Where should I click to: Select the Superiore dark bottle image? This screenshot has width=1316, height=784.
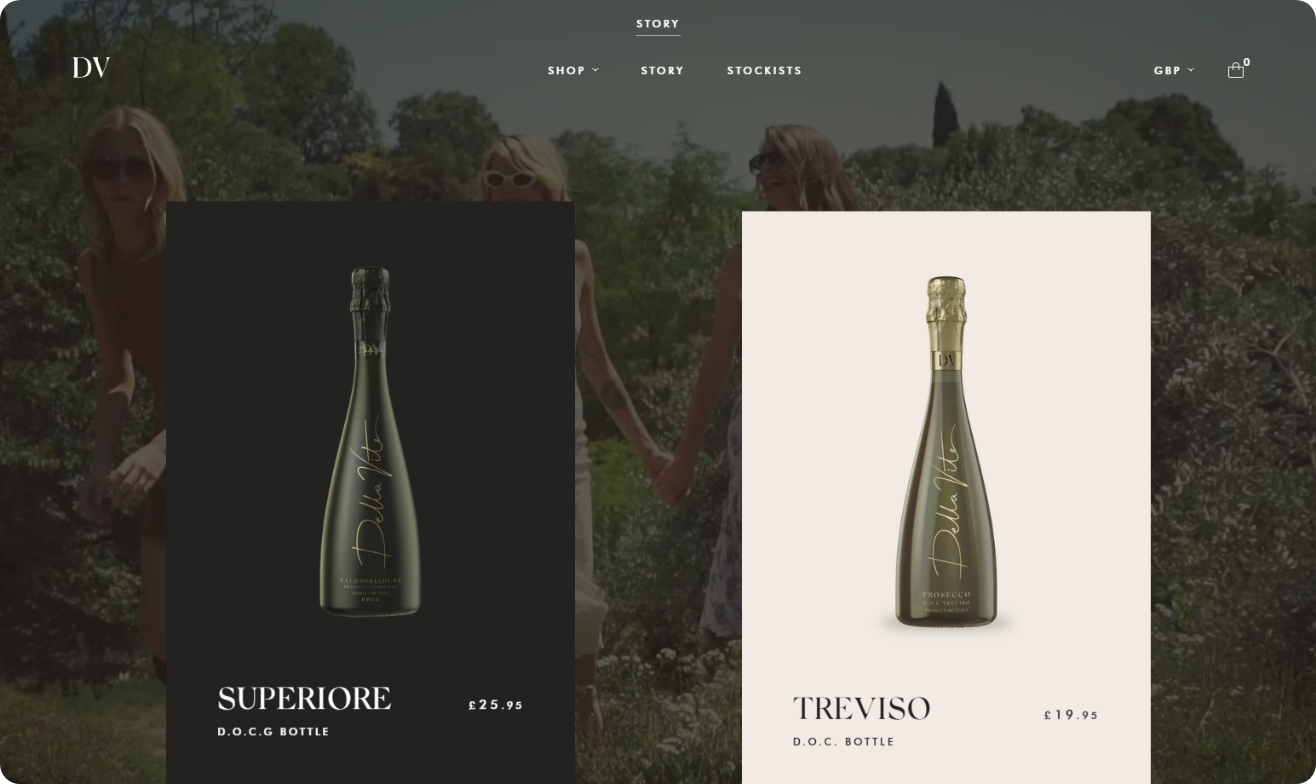point(370,441)
